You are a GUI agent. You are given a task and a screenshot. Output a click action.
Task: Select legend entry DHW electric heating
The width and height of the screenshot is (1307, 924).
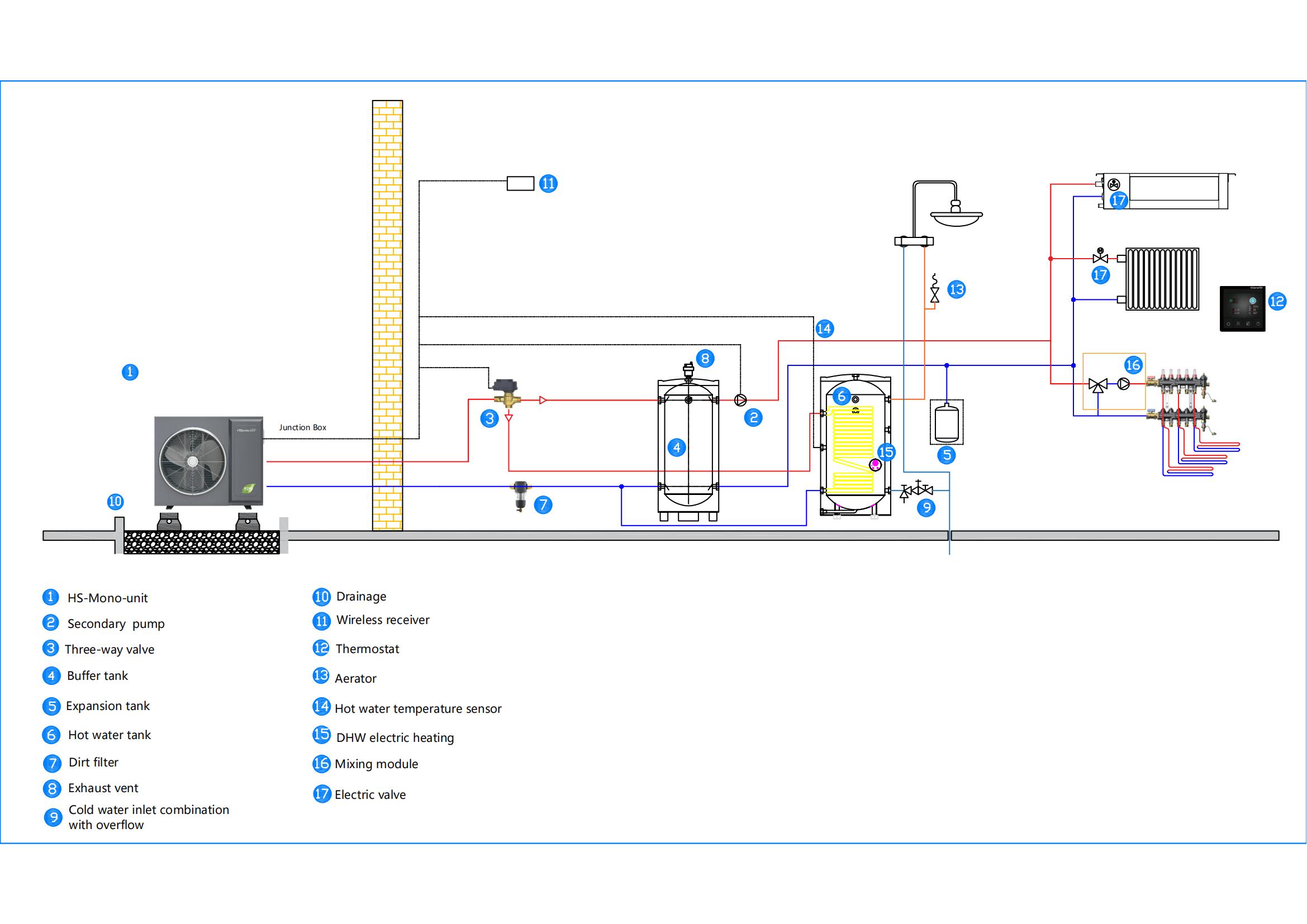pyautogui.click(x=395, y=737)
